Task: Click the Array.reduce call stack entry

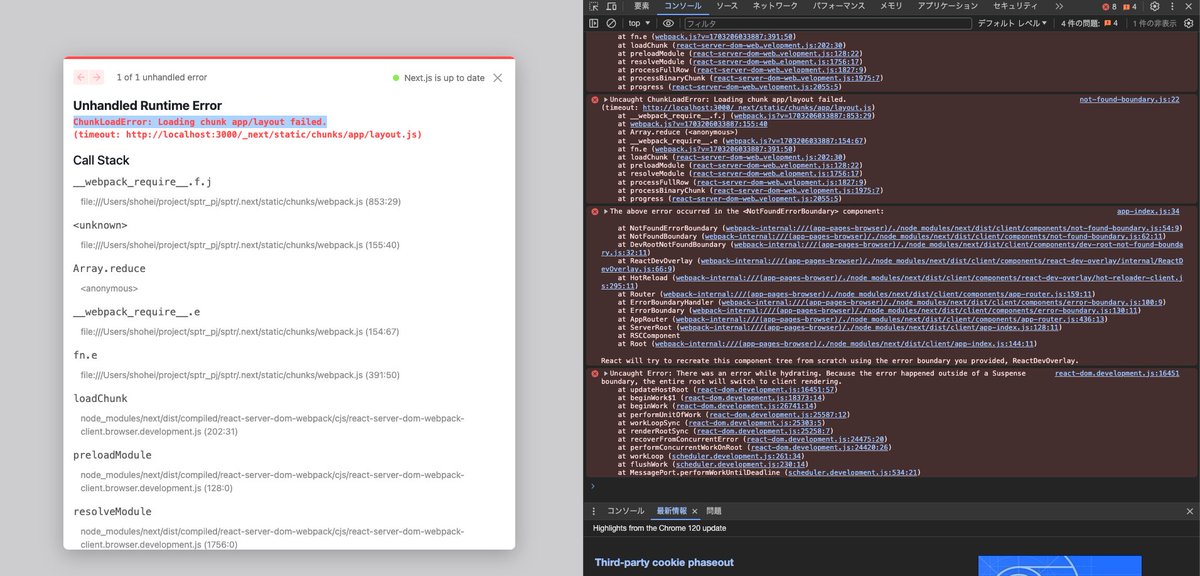Action: [109, 269]
